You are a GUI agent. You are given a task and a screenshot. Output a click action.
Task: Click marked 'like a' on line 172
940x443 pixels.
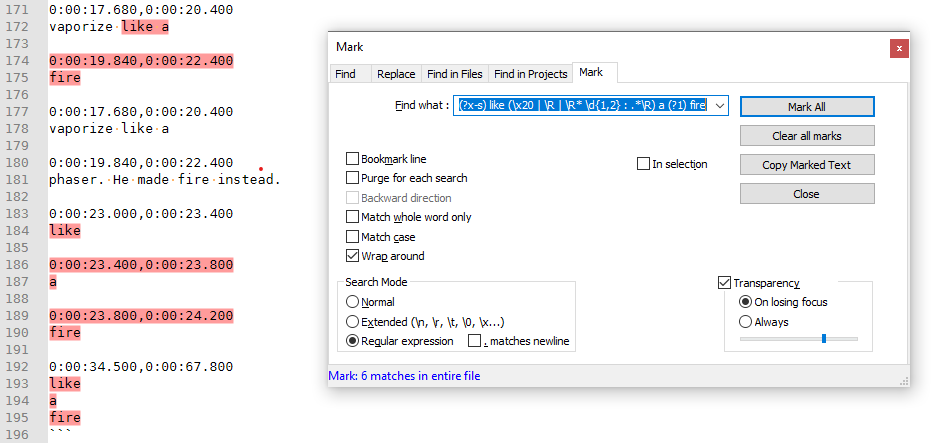coord(144,27)
